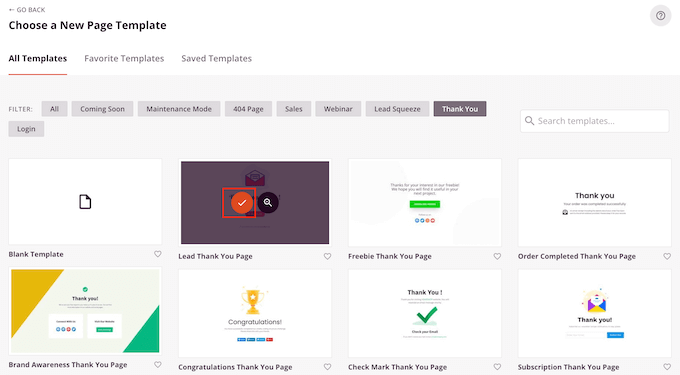
Task: Open the help question mark icon
Action: pos(660,16)
